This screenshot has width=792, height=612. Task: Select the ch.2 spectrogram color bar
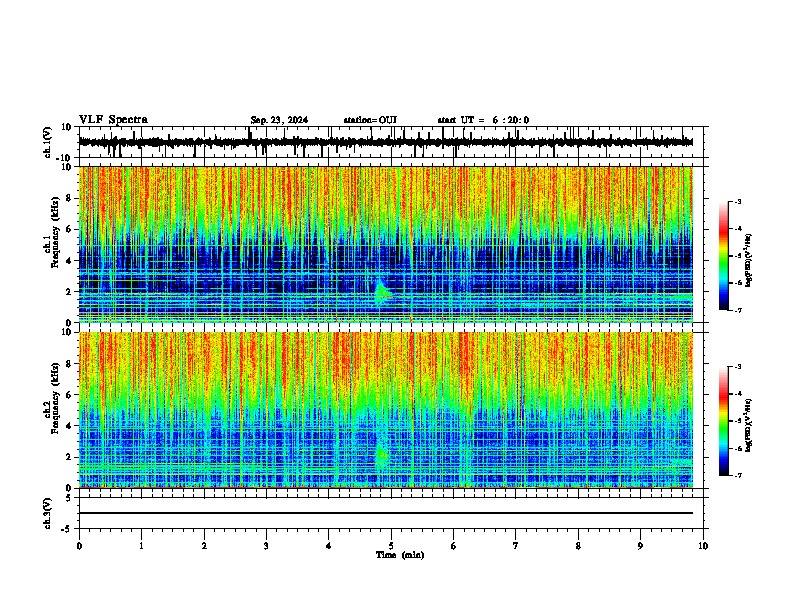(724, 421)
